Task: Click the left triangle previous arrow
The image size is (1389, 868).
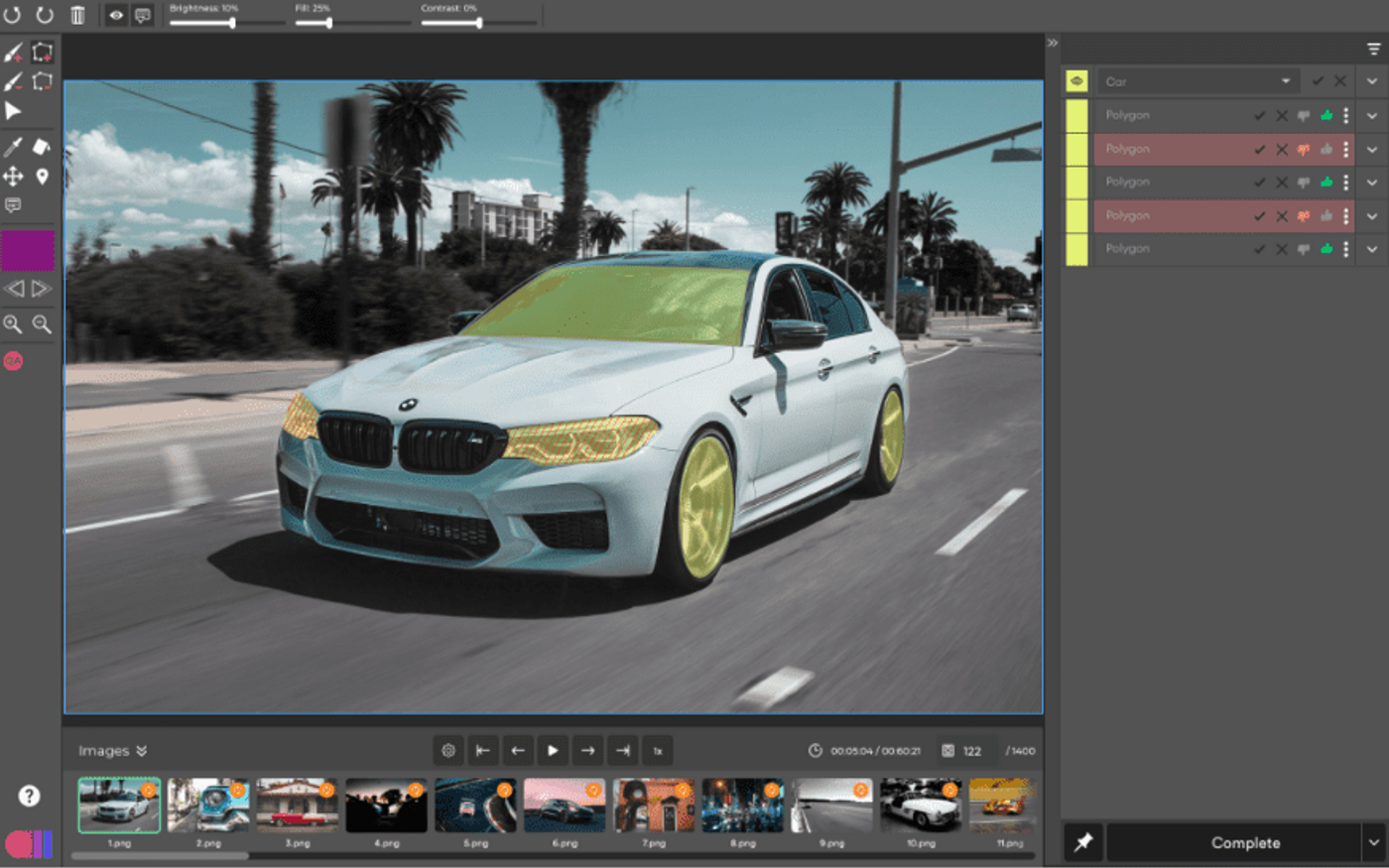Action: coord(14,289)
